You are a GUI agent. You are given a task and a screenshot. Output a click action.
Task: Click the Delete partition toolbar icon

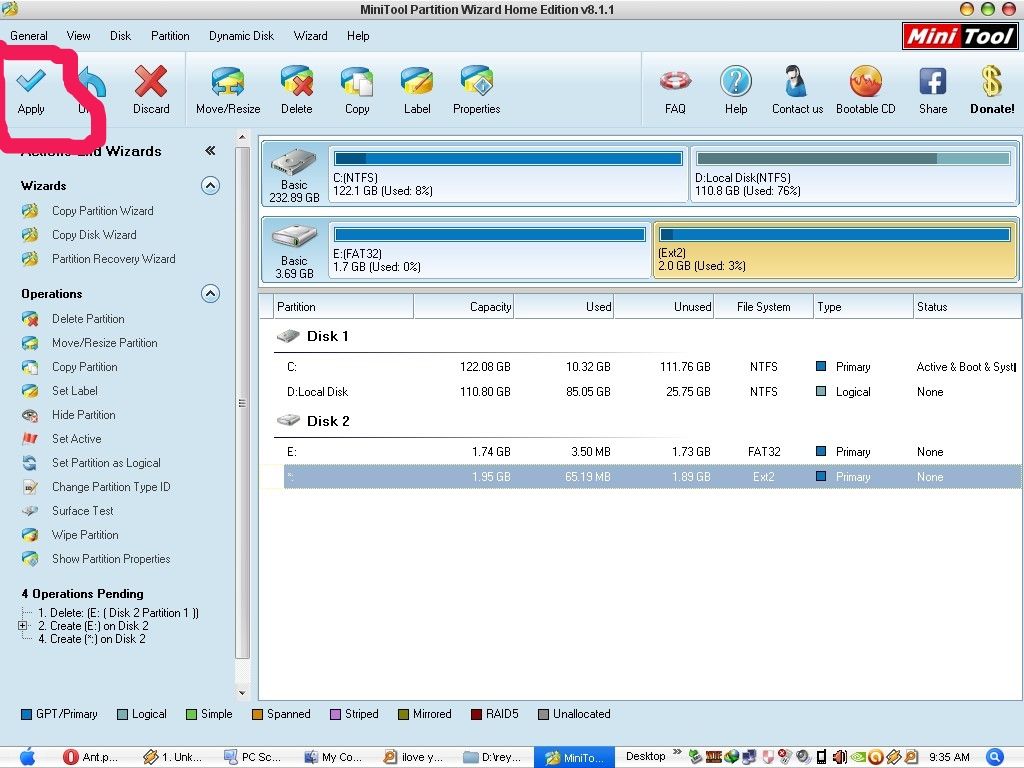click(296, 83)
